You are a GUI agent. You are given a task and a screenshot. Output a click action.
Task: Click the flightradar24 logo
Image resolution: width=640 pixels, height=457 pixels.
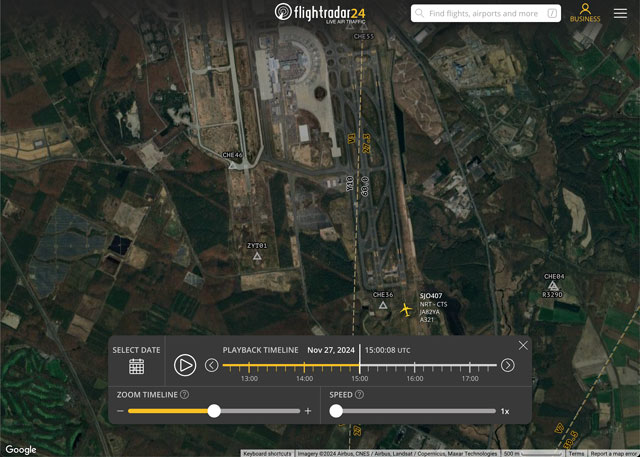(x=320, y=13)
